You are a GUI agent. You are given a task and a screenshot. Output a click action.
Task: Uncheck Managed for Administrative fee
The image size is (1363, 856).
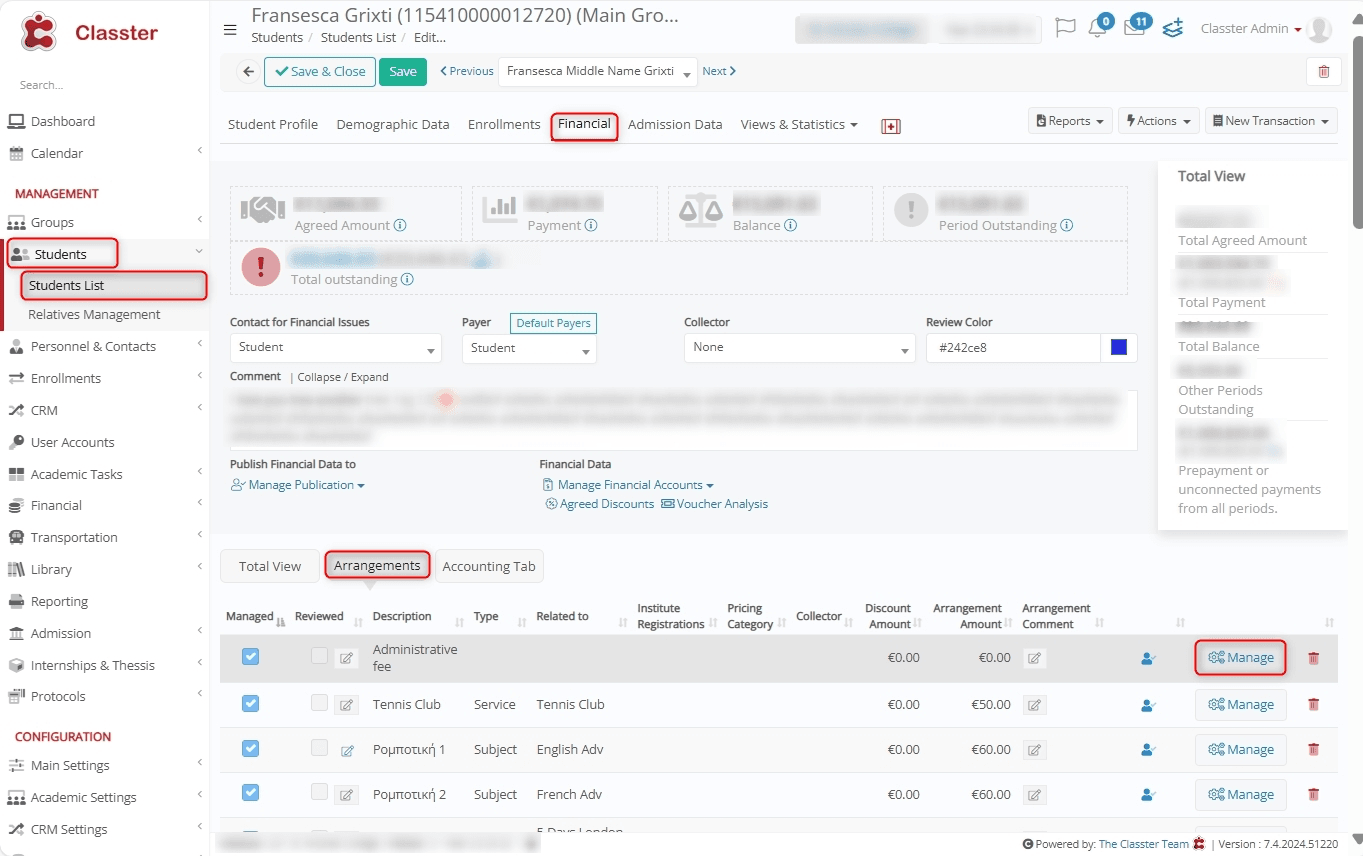[250, 657]
